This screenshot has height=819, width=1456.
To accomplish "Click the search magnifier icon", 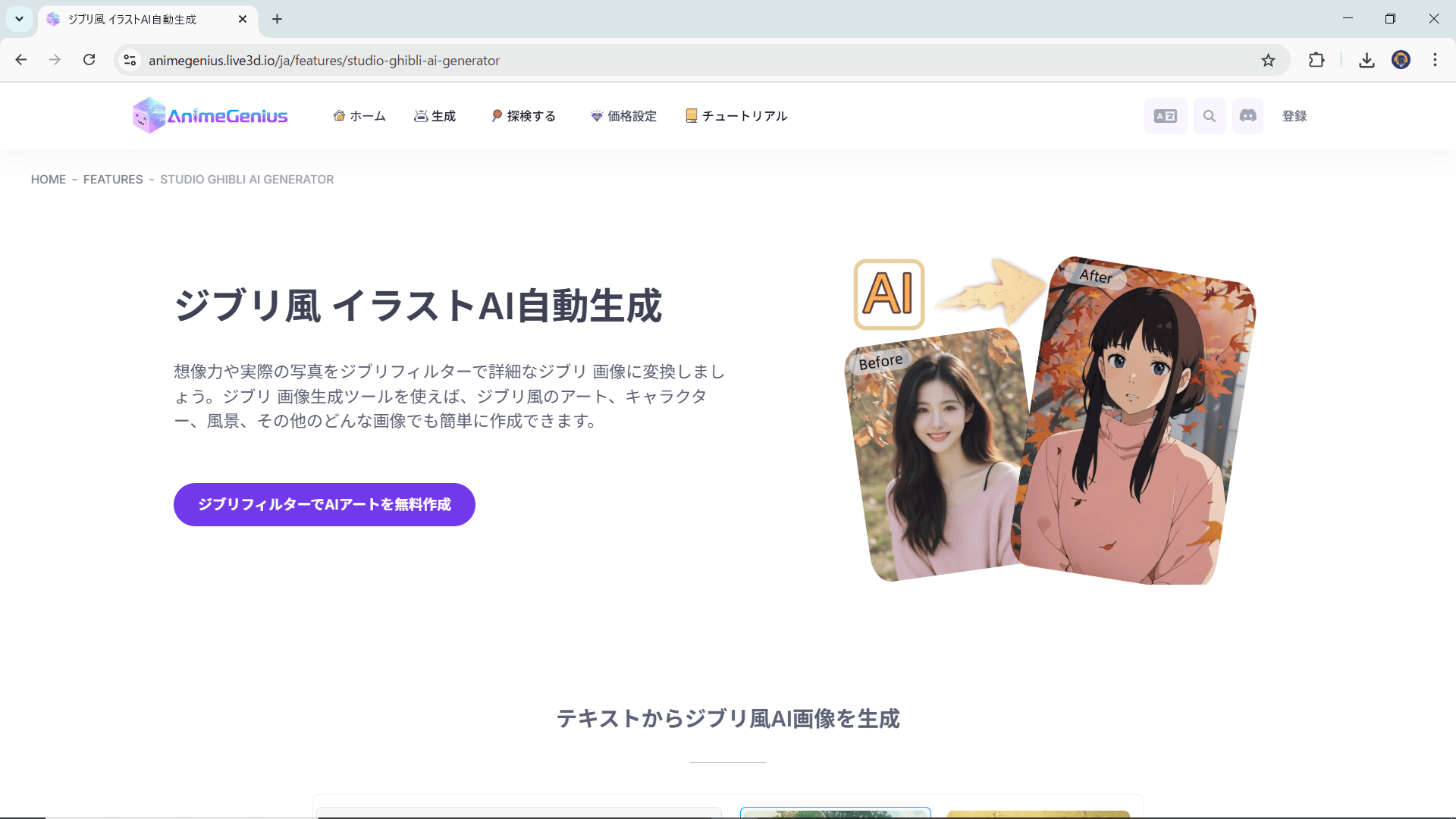I will point(1210,116).
